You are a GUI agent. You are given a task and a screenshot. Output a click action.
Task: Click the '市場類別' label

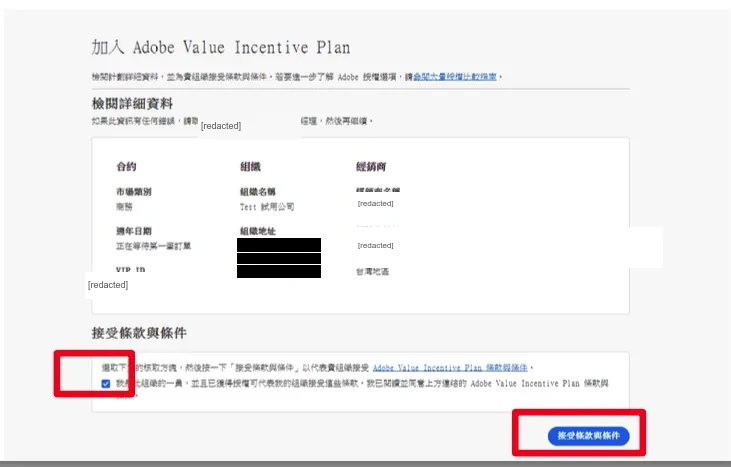134,192
